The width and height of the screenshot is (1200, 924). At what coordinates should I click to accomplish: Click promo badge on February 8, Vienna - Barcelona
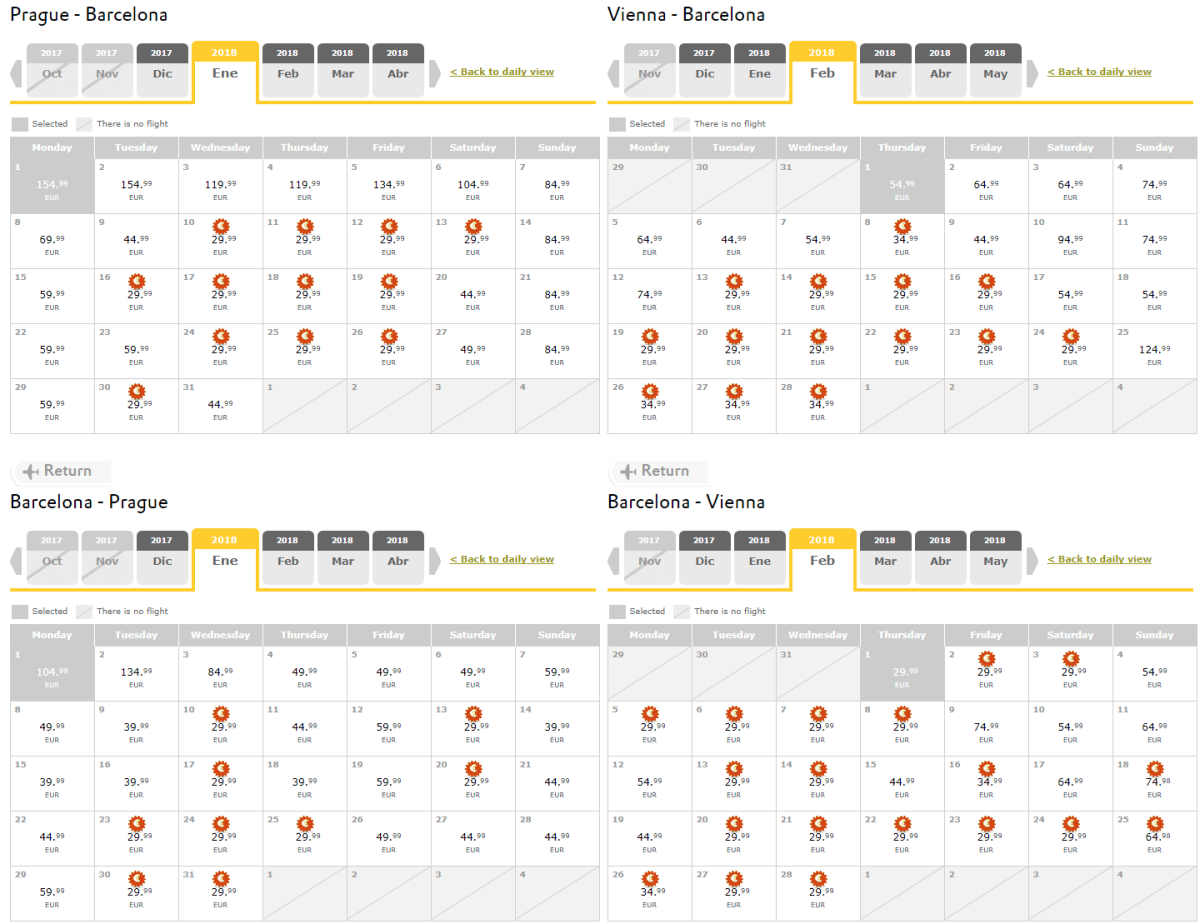tap(902, 226)
